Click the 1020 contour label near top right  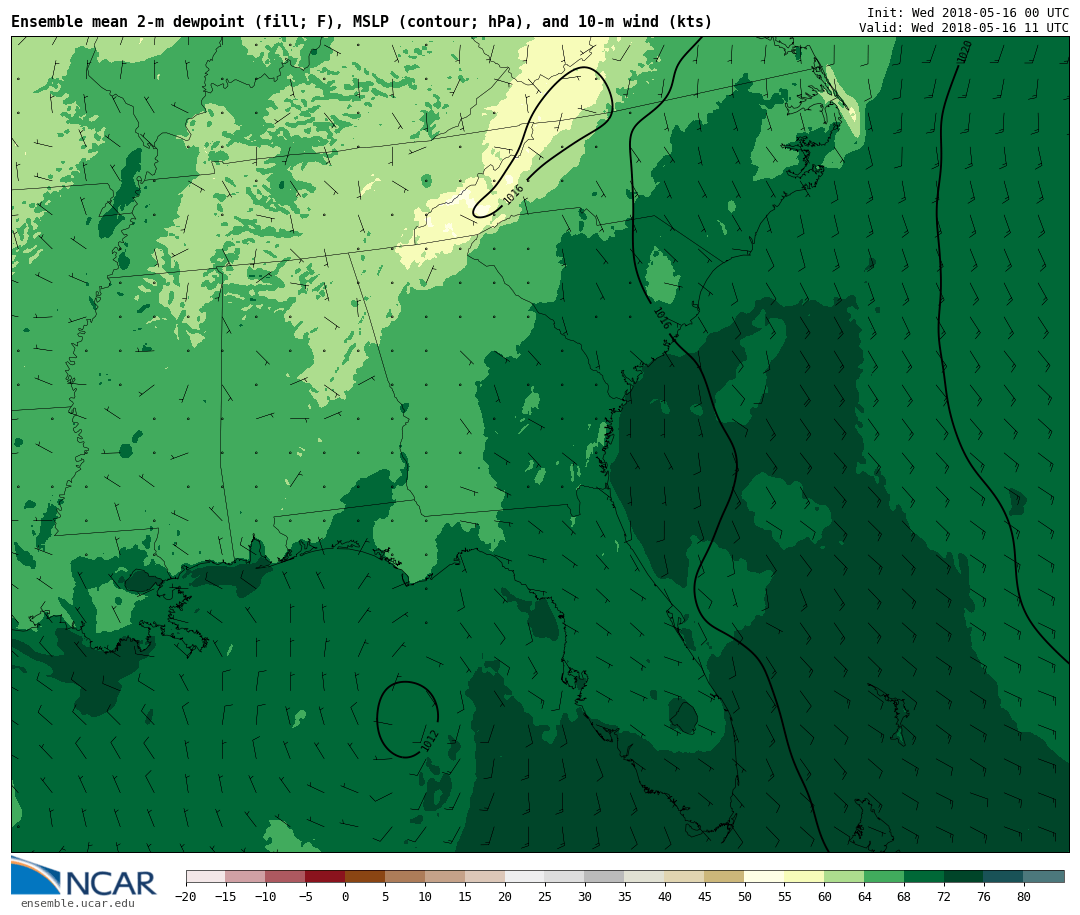click(x=964, y=51)
